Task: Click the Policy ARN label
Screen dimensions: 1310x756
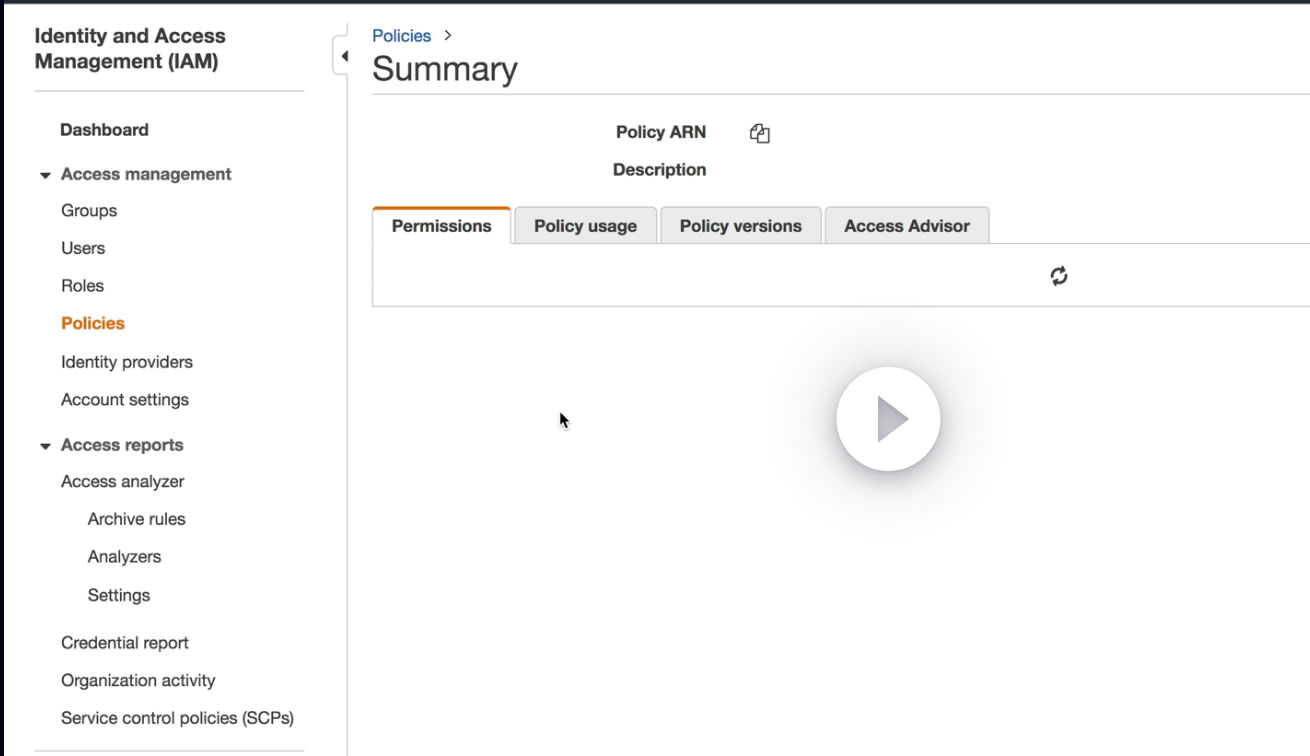Action: pyautogui.click(x=661, y=132)
